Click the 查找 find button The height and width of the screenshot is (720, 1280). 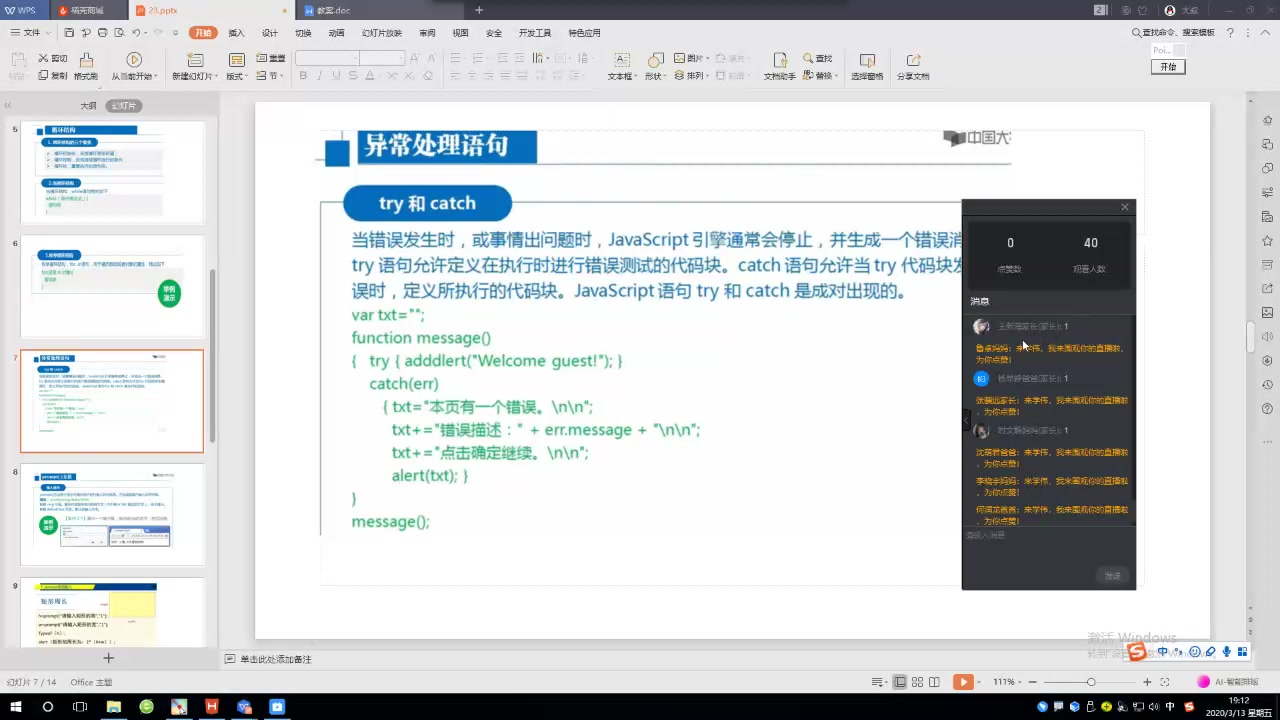tap(817, 59)
